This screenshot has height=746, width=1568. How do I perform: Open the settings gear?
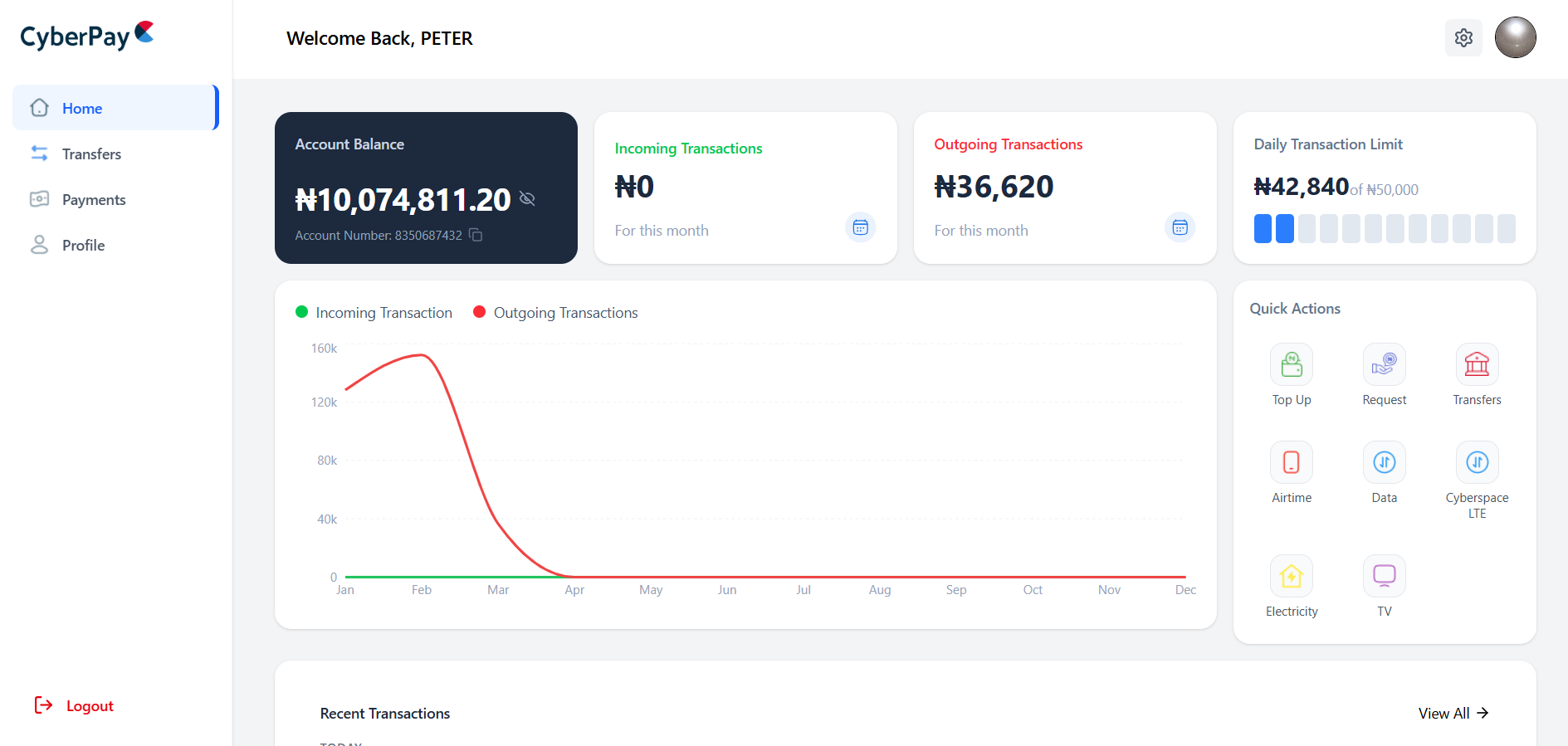point(1463,37)
